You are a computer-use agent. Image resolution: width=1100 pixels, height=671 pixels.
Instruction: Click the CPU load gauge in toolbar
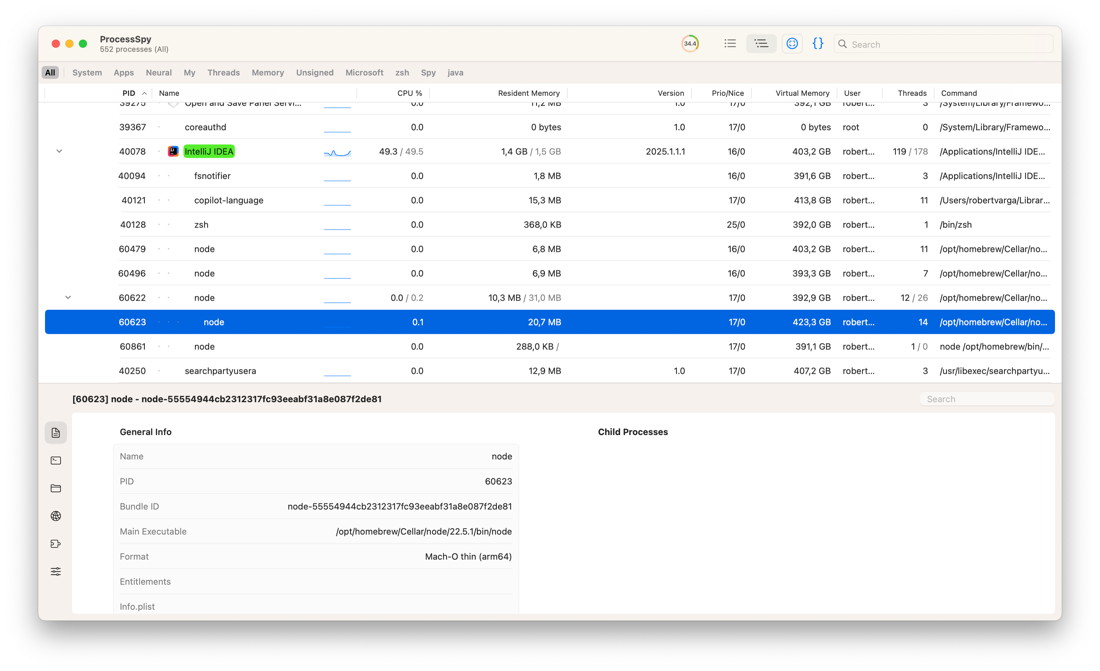pyautogui.click(x=690, y=44)
